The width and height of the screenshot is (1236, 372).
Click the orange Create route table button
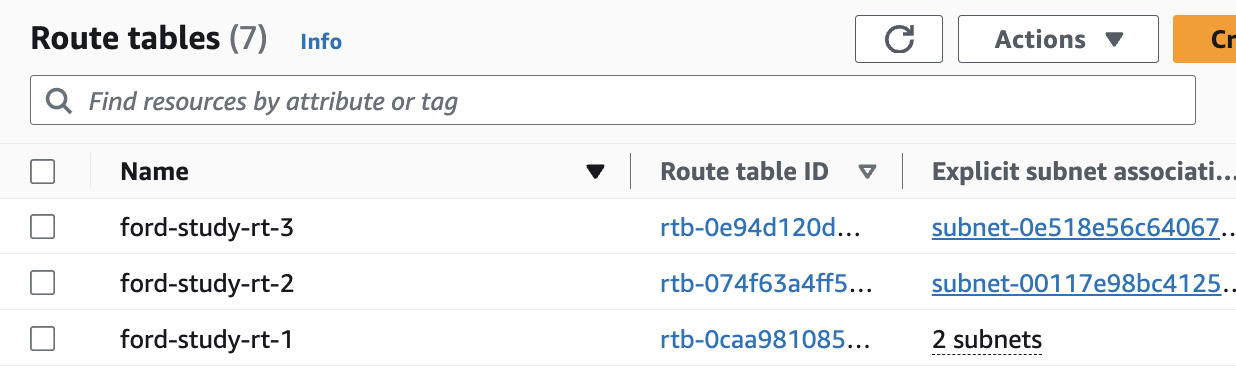pos(1204,39)
